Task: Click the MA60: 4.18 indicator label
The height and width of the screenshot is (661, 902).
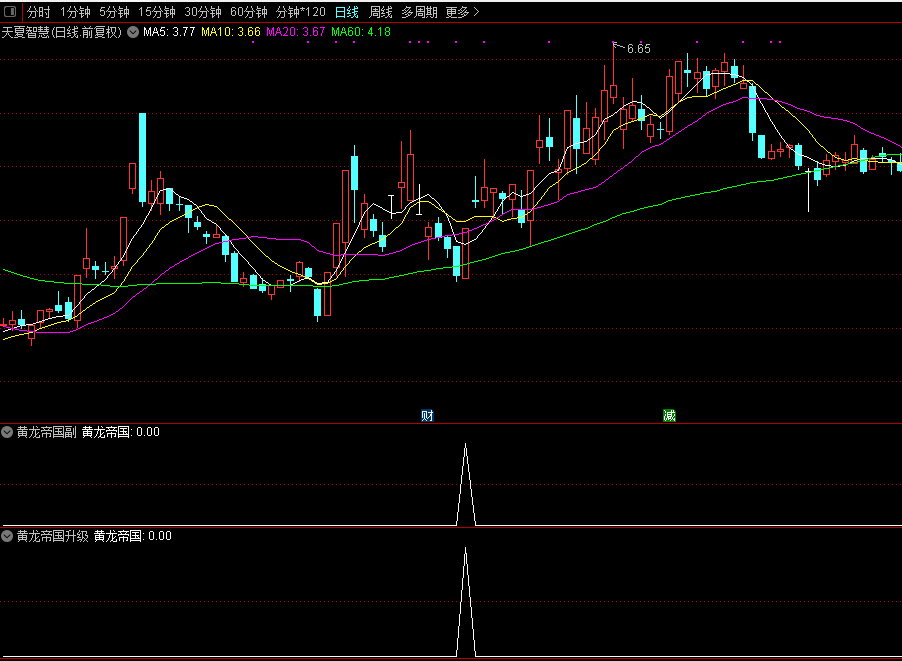Action: (x=361, y=32)
